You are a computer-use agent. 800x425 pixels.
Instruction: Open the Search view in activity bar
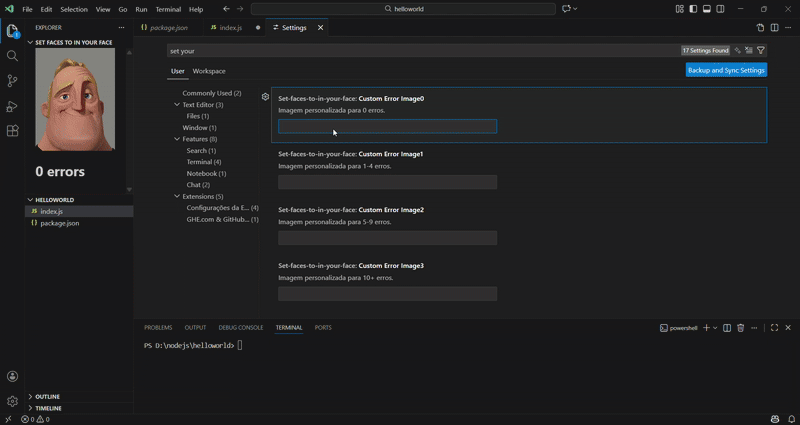[x=12, y=56]
